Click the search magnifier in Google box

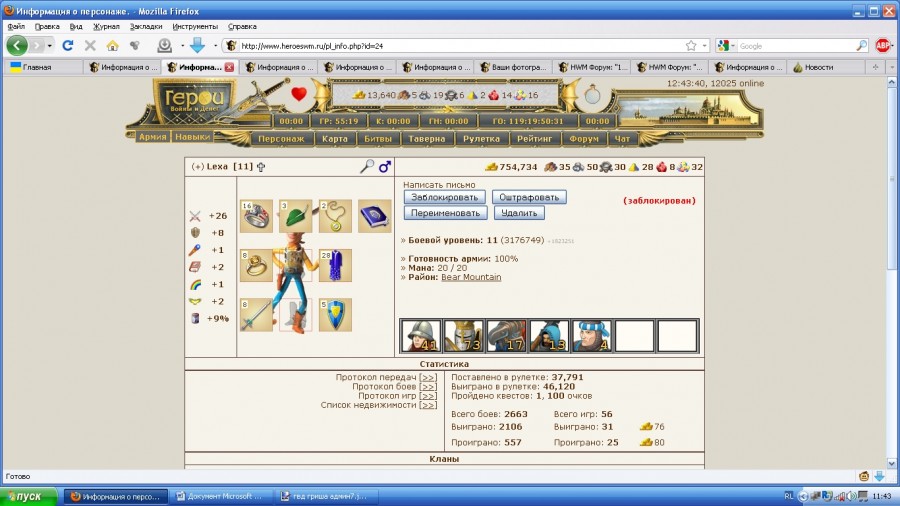pos(861,46)
